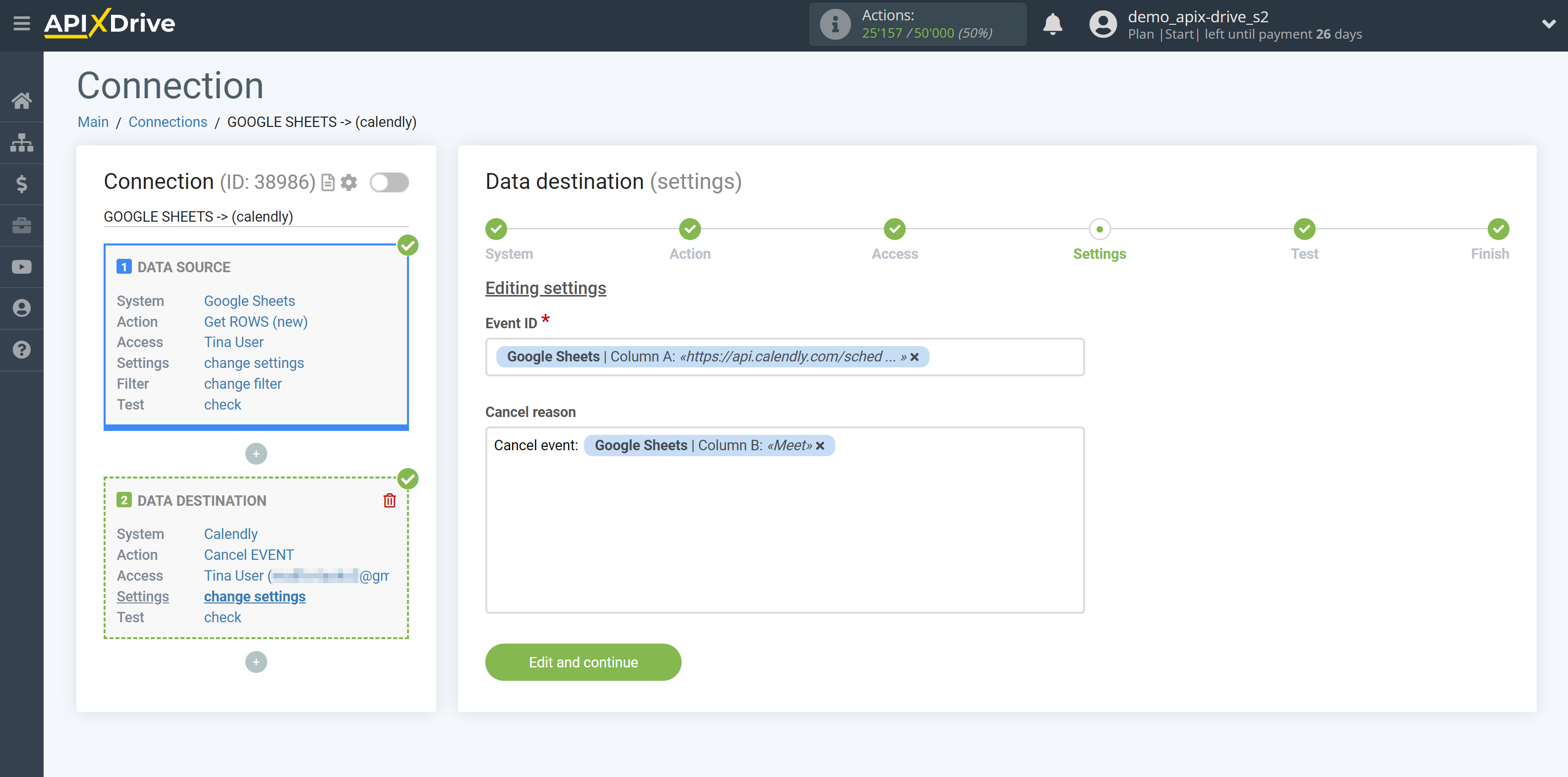Click the delete trash icon on DATA DESTINATION block
The image size is (1568, 777).
click(388, 501)
